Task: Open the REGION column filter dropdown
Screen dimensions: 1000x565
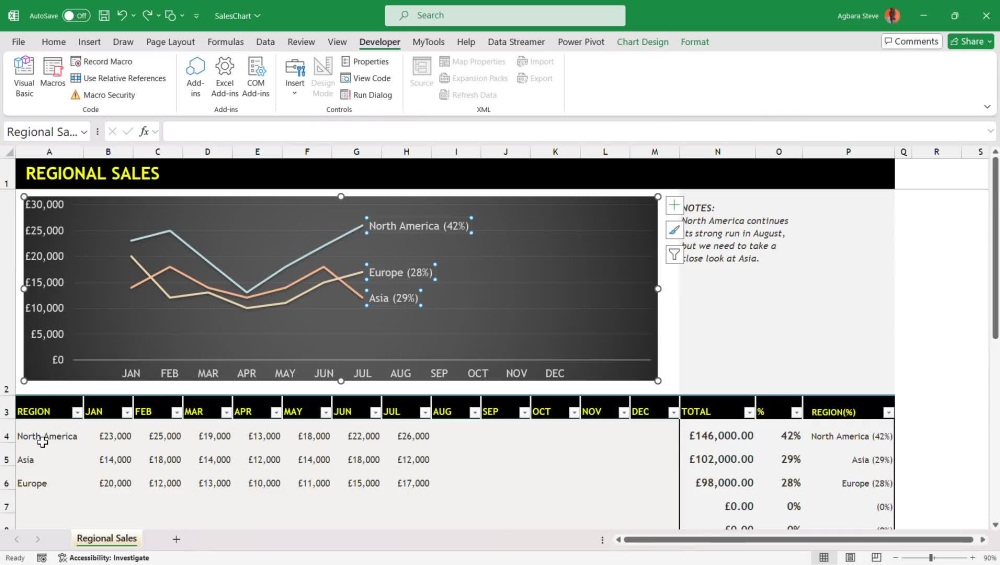Action: 77,413
